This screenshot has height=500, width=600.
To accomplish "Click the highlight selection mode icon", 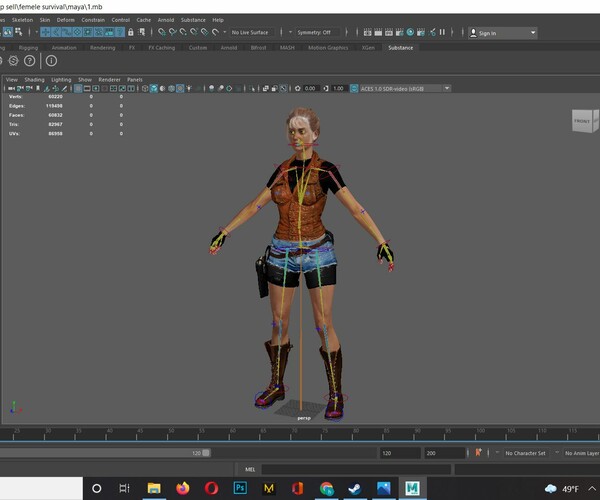I will tap(142, 33).
